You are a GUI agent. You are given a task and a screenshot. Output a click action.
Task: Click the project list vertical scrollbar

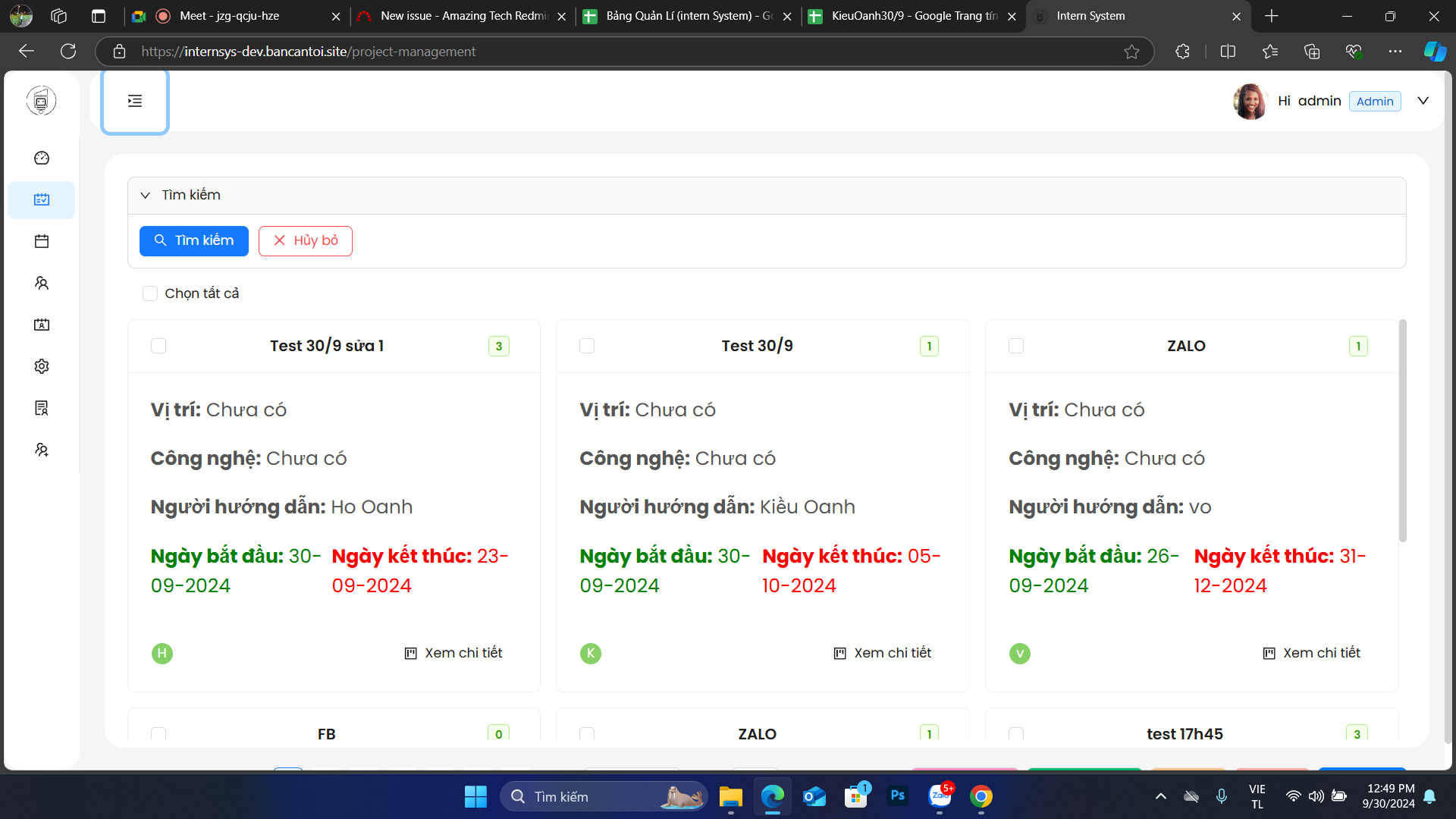click(1402, 432)
